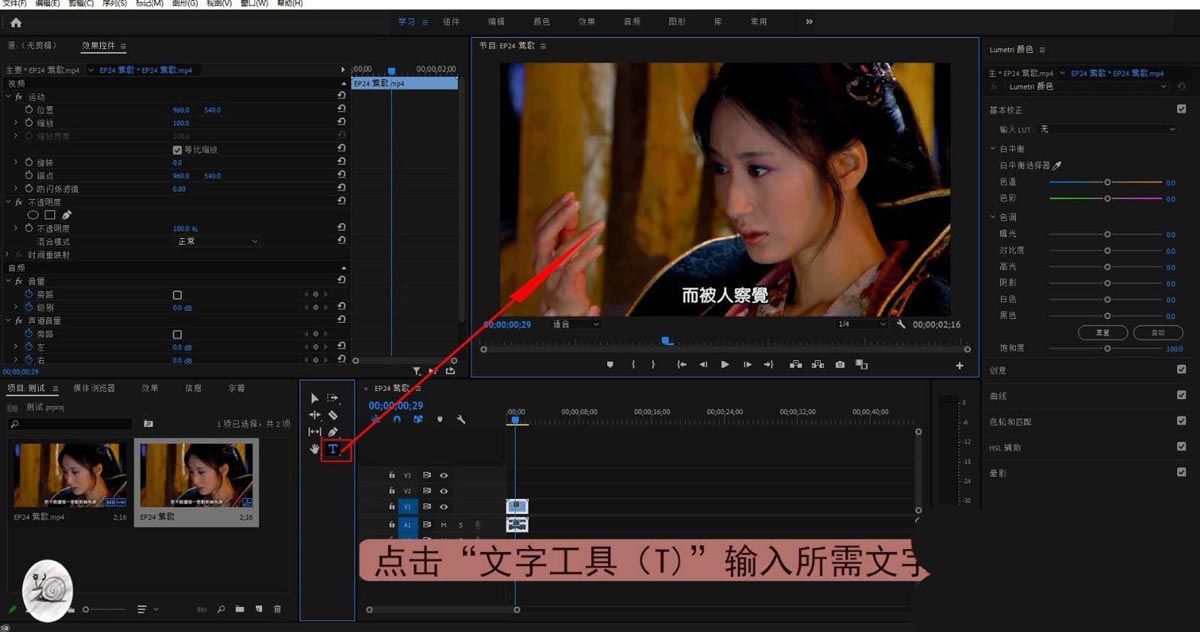Screen dimensions: 1200x632
Task: Click the Lift button in program monitor
Action: click(796, 365)
